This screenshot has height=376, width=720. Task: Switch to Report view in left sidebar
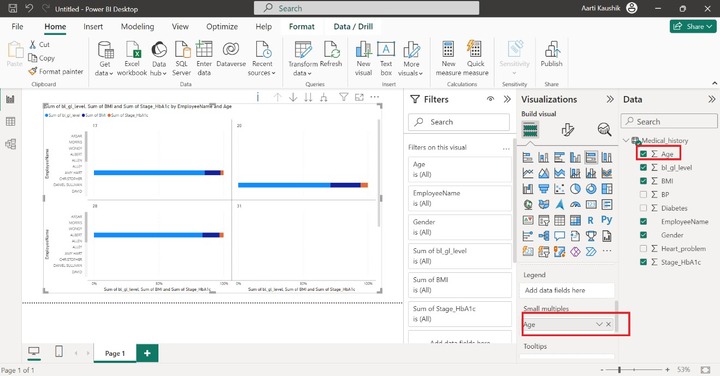click(10, 99)
